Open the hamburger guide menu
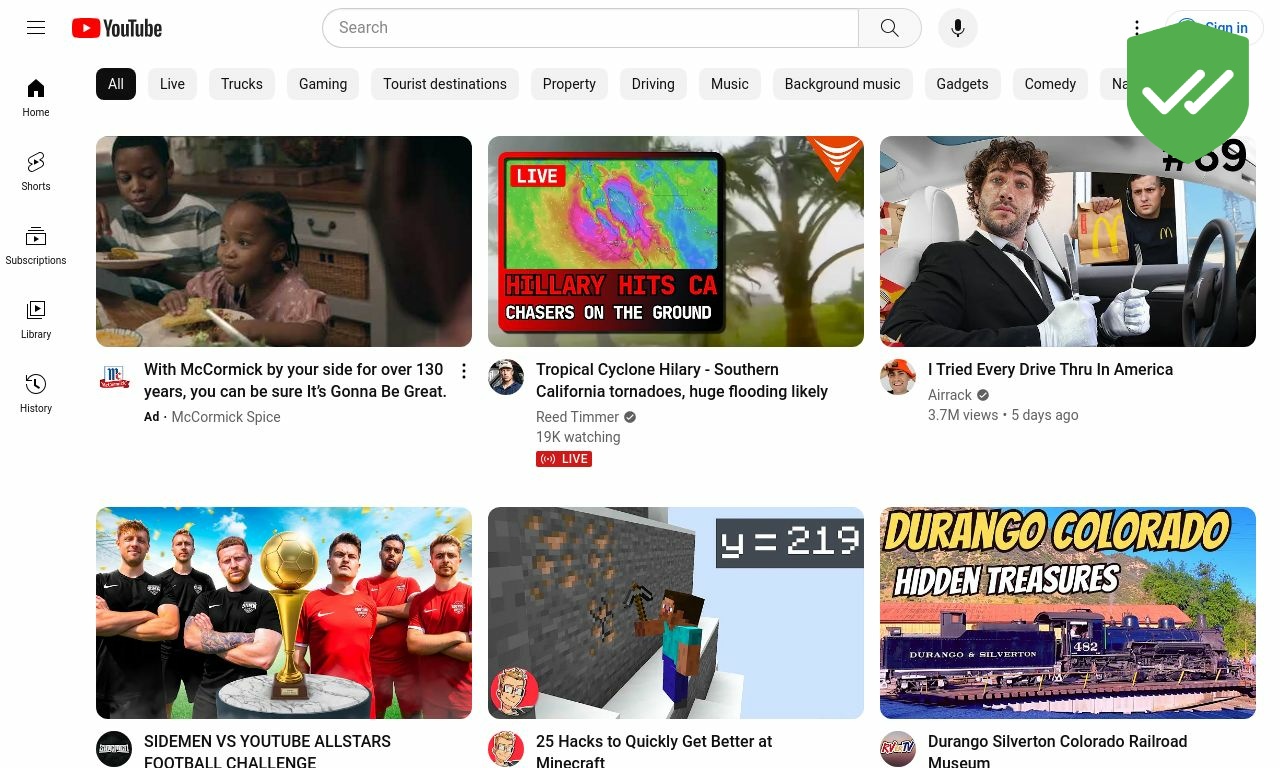This screenshot has height=768, width=1280. click(x=36, y=28)
